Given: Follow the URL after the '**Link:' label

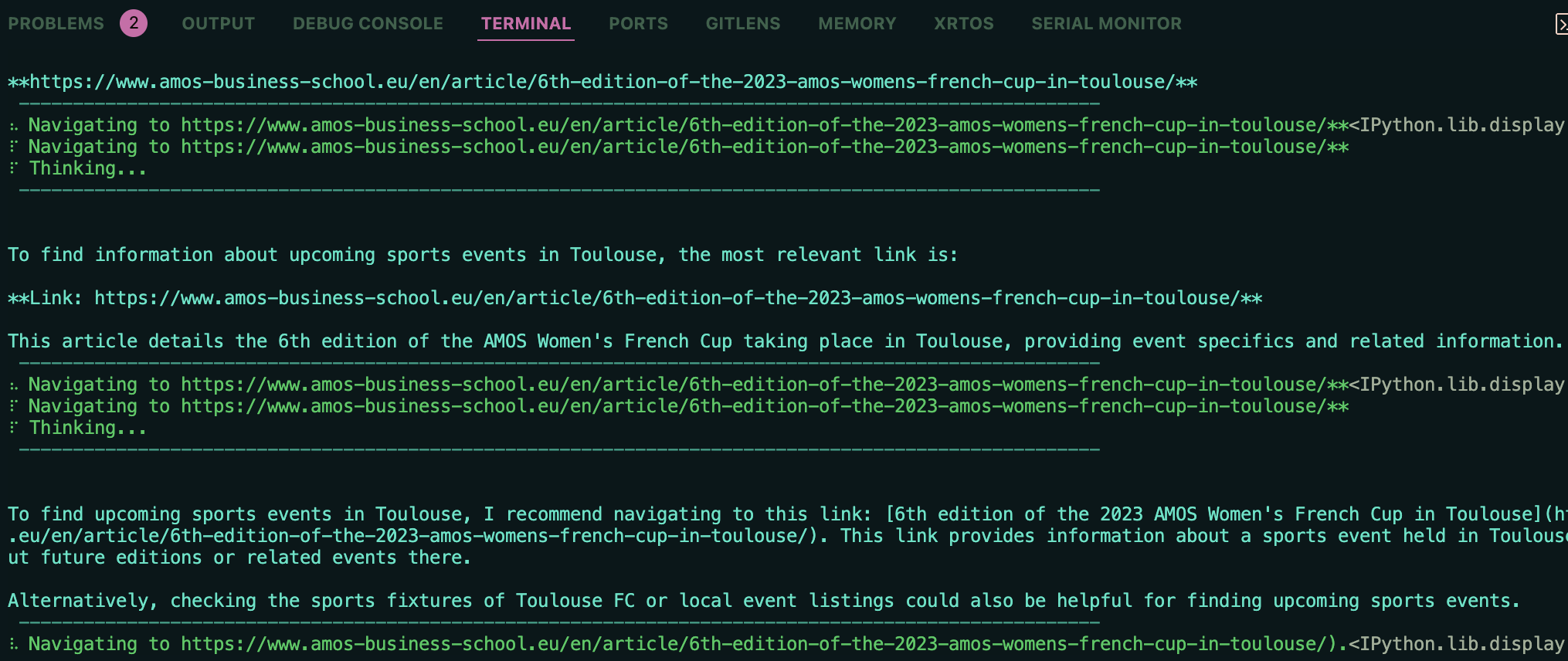Looking at the screenshot, I should point(667,298).
